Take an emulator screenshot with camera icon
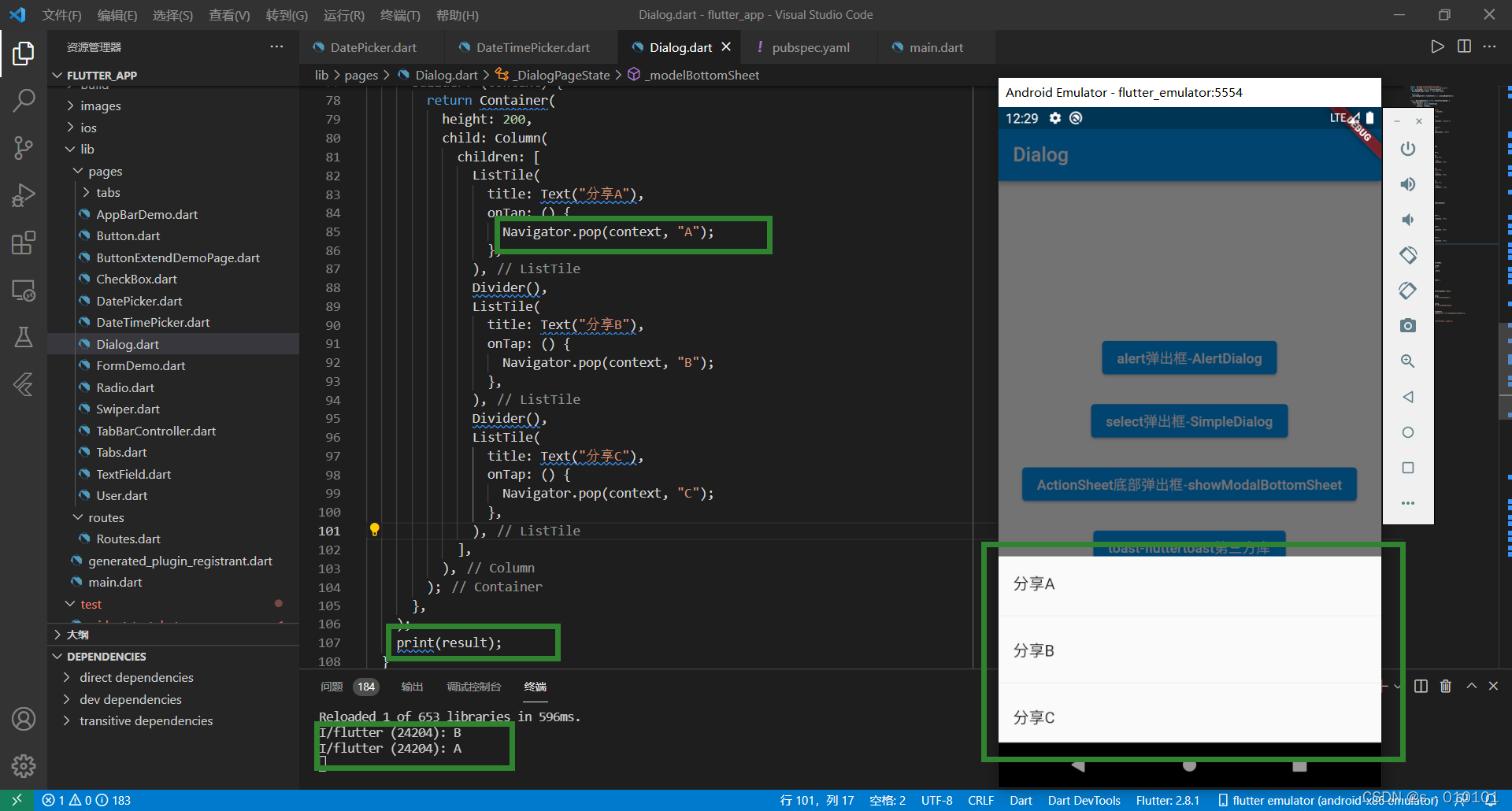This screenshot has width=1512, height=811. [x=1408, y=326]
